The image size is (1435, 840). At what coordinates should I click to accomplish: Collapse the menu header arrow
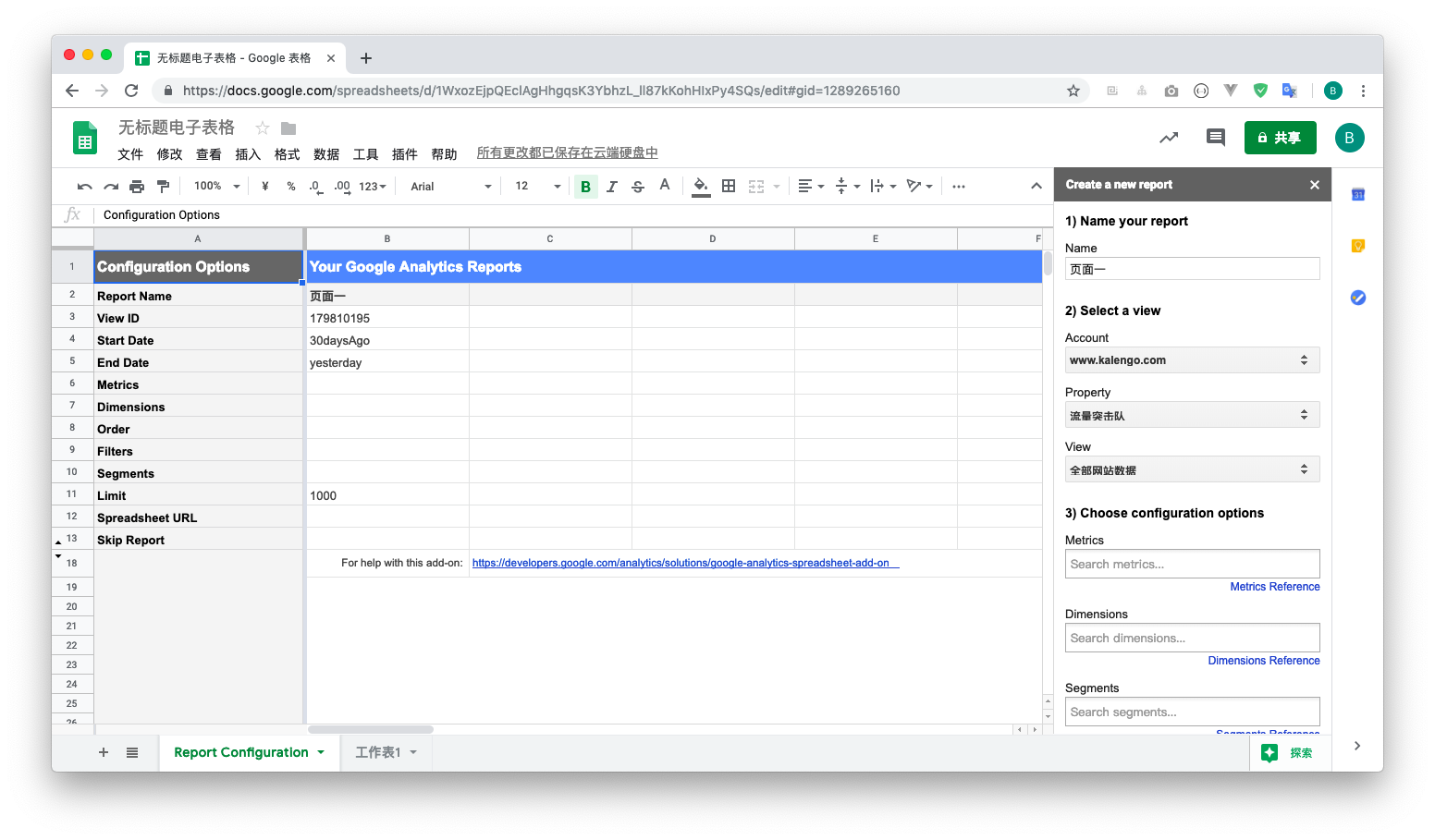click(x=1036, y=187)
